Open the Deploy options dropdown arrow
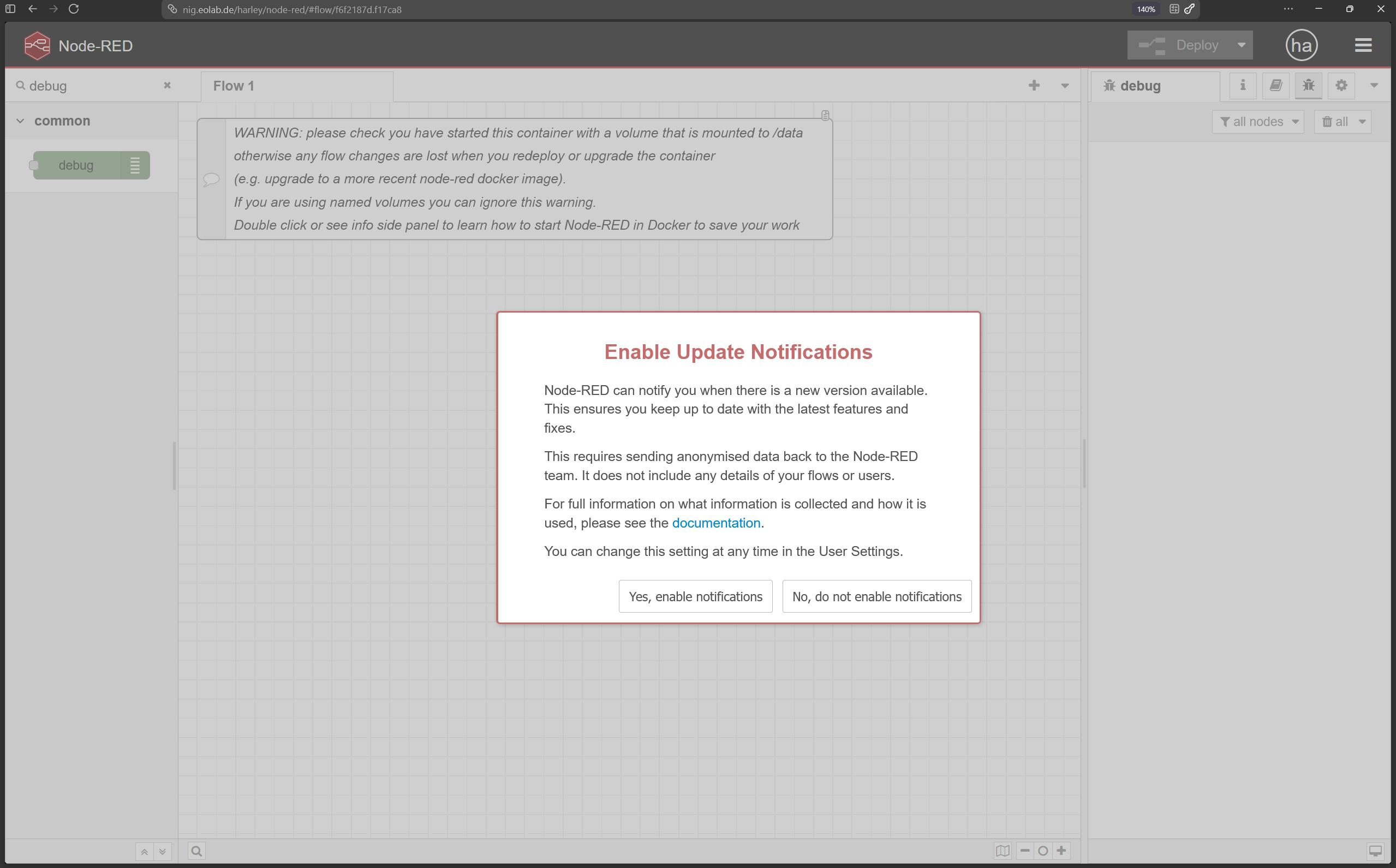The height and width of the screenshot is (868, 1396). click(1241, 45)
